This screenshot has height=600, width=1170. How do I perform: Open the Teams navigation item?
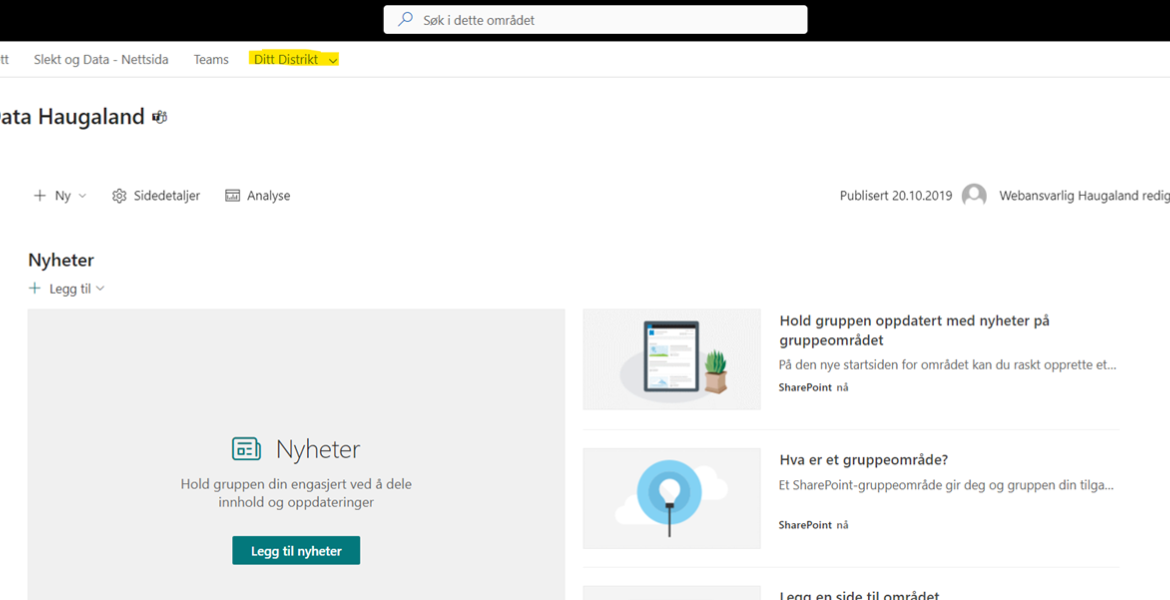tap(211, 60)
